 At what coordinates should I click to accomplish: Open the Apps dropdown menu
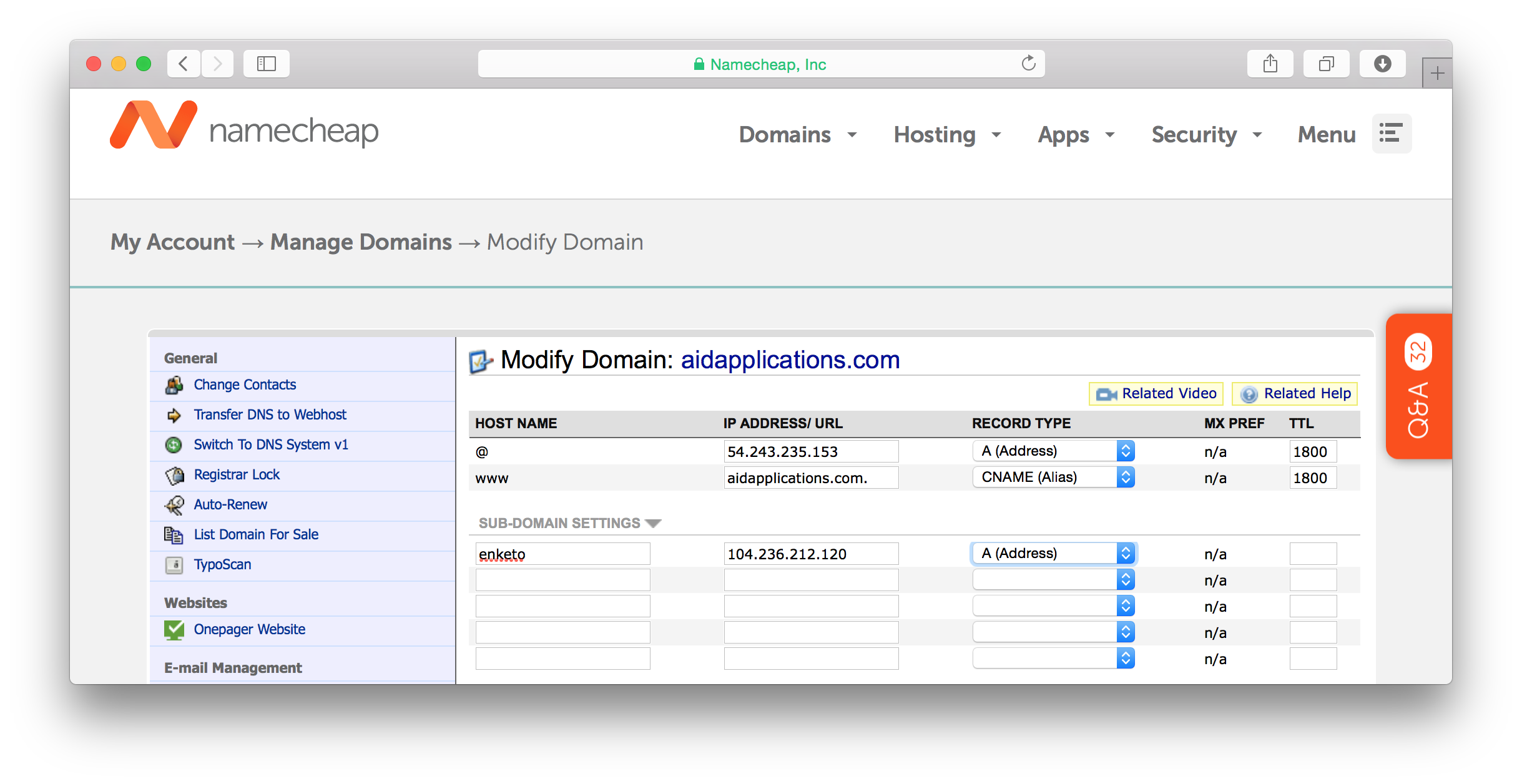[x=1076, y=134]
